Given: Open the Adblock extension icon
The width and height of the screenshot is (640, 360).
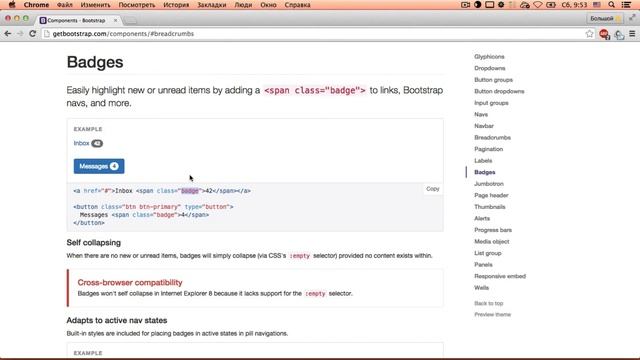Looking at the screenshot, I should coord(604,34).
